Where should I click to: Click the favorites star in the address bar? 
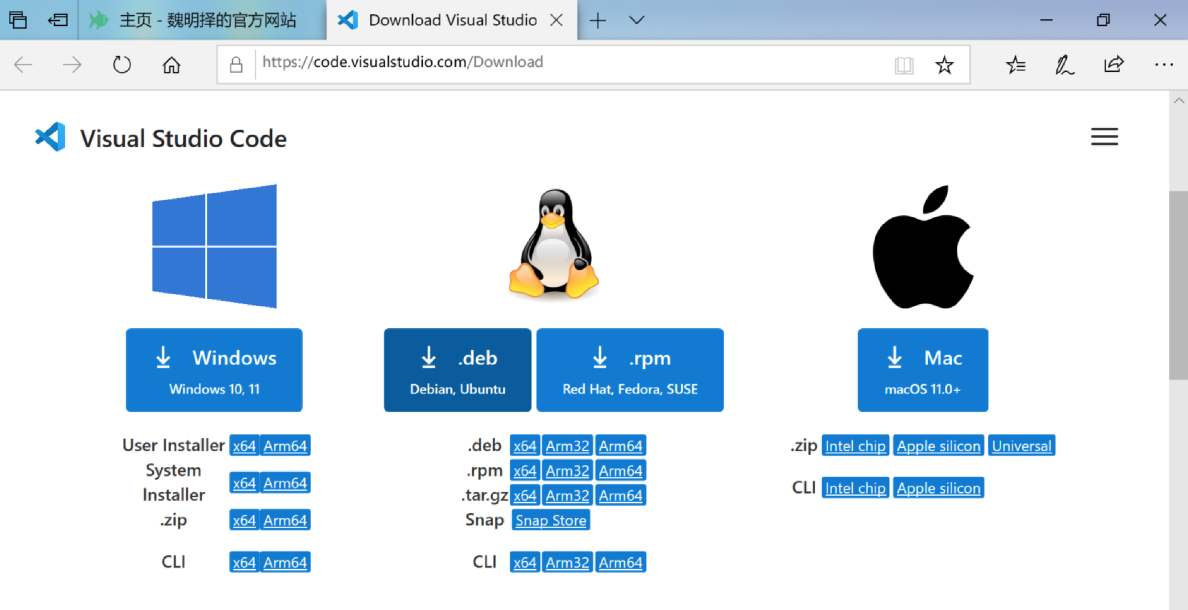click(944, 63)
